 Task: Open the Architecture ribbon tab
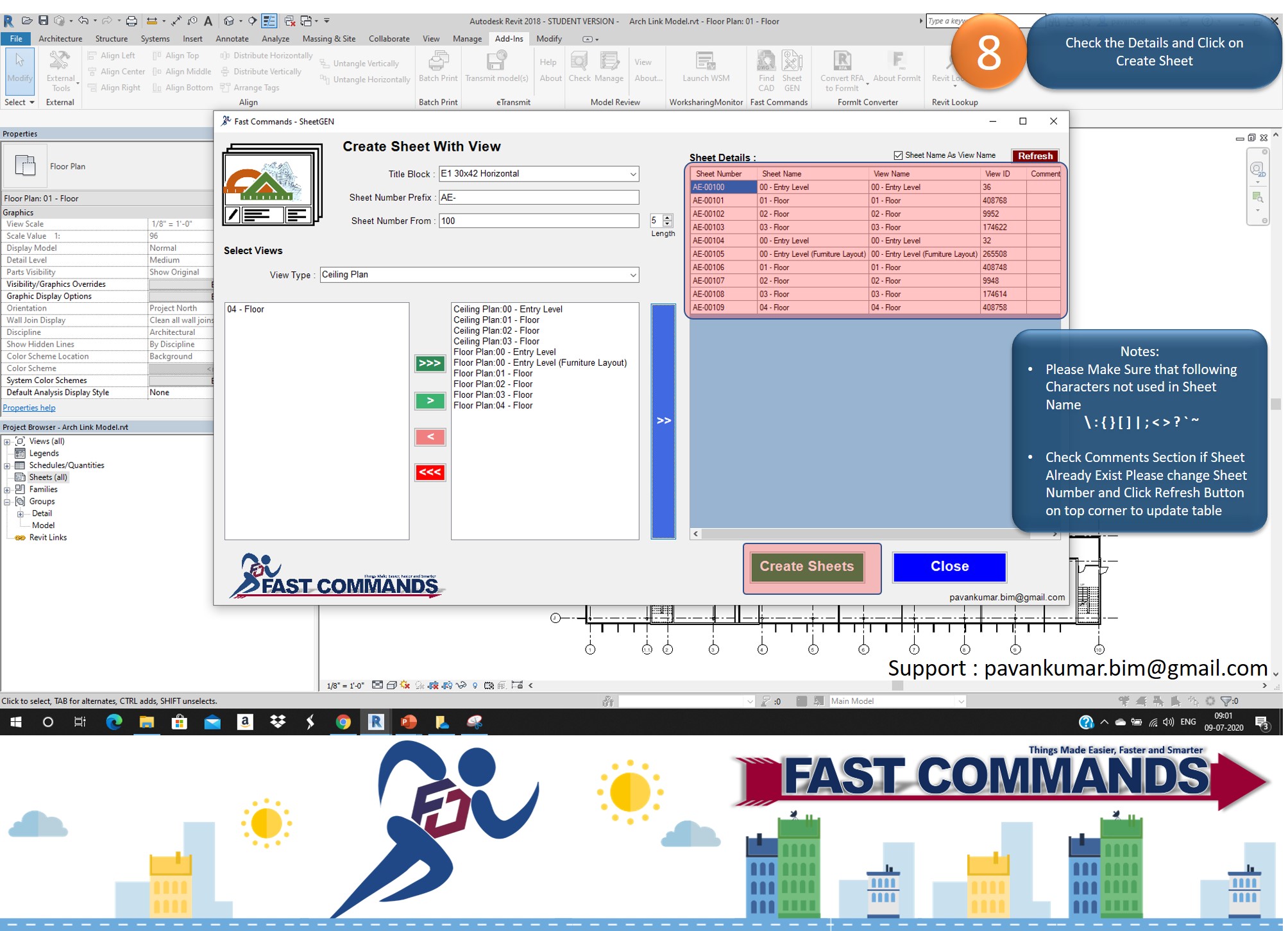tap(60, 38)
